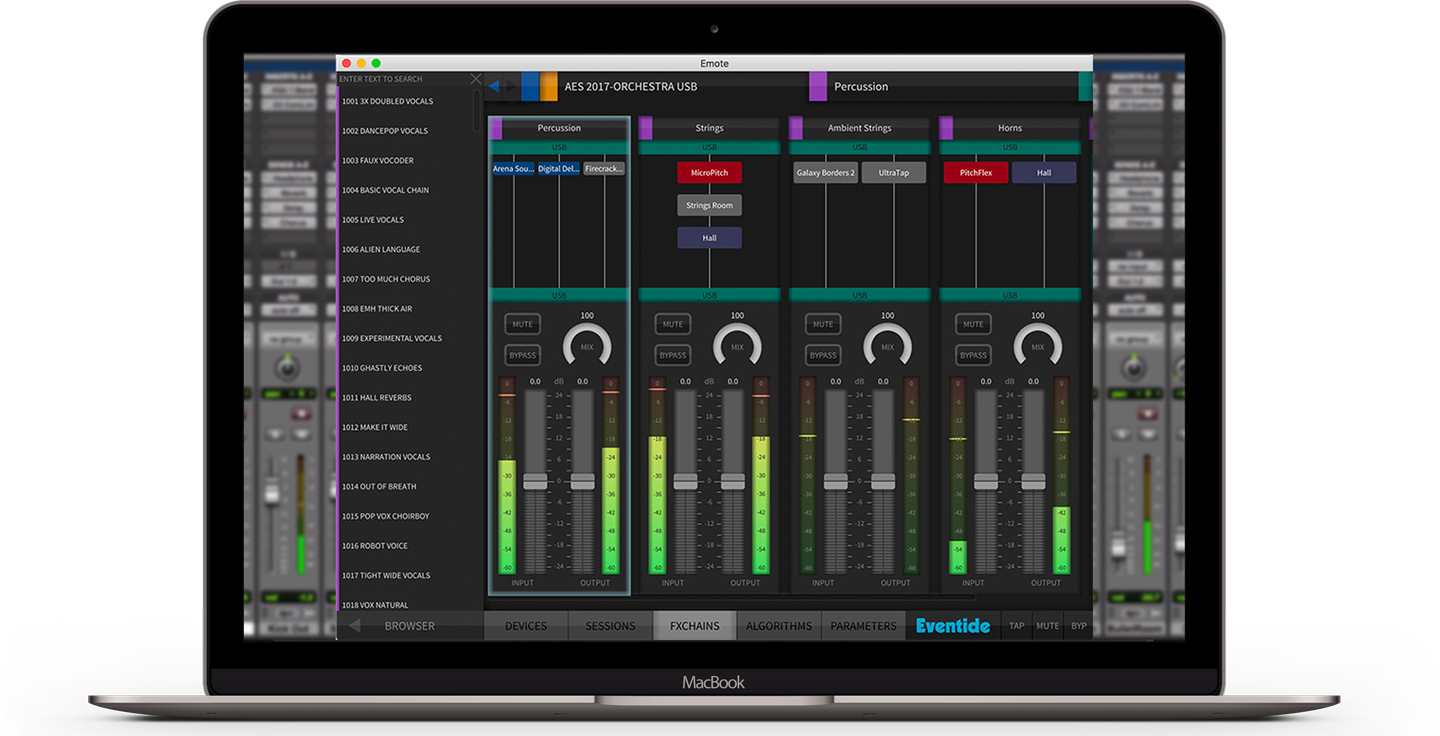The image size is (1440, 736).
Task: Switch to the FXCHAINS tab
Action: 695,626
